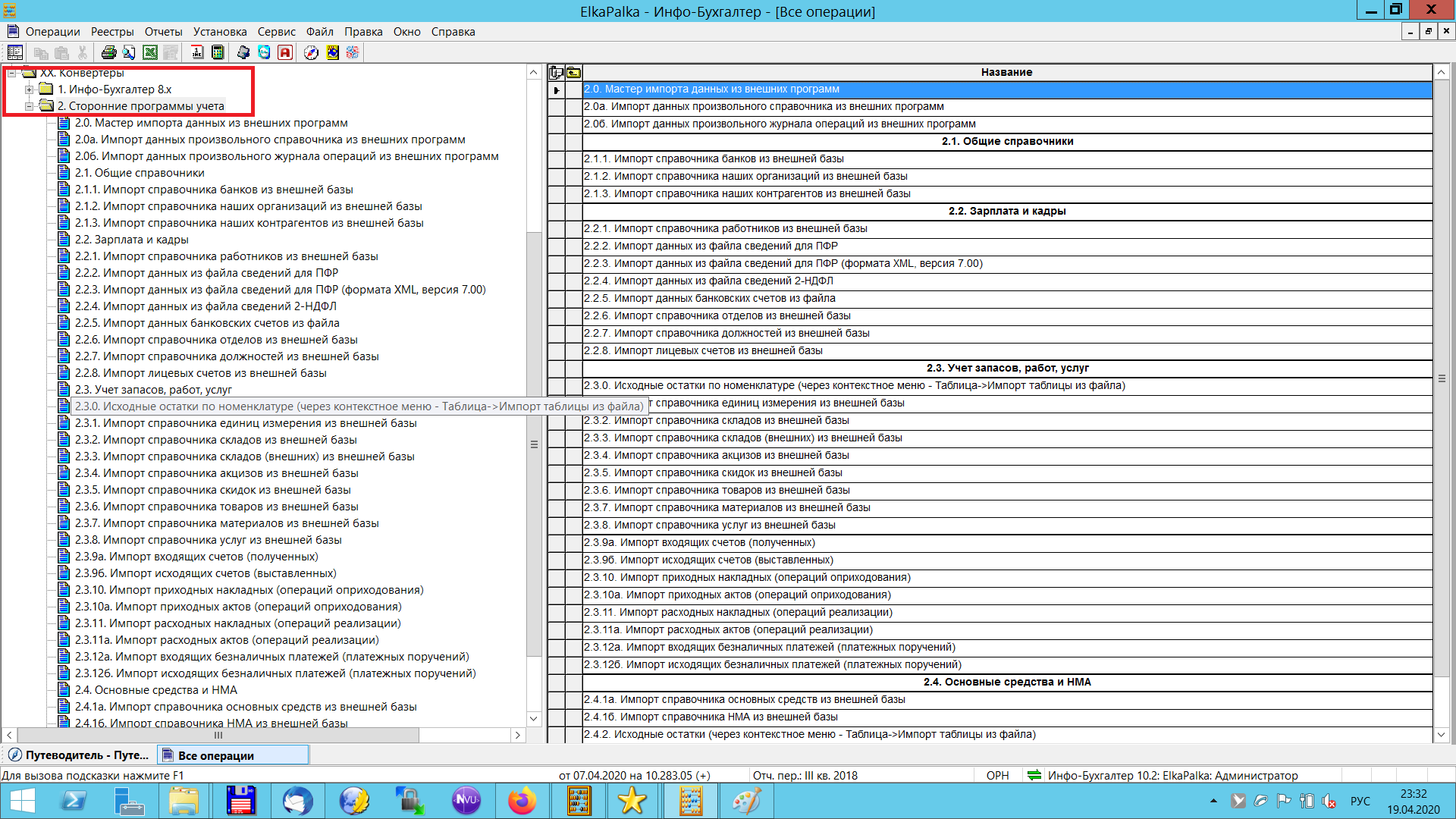This screenshot has height=819, width=1456.
Task: Show hidden tray icons arrow
Action: point(1213,801)
